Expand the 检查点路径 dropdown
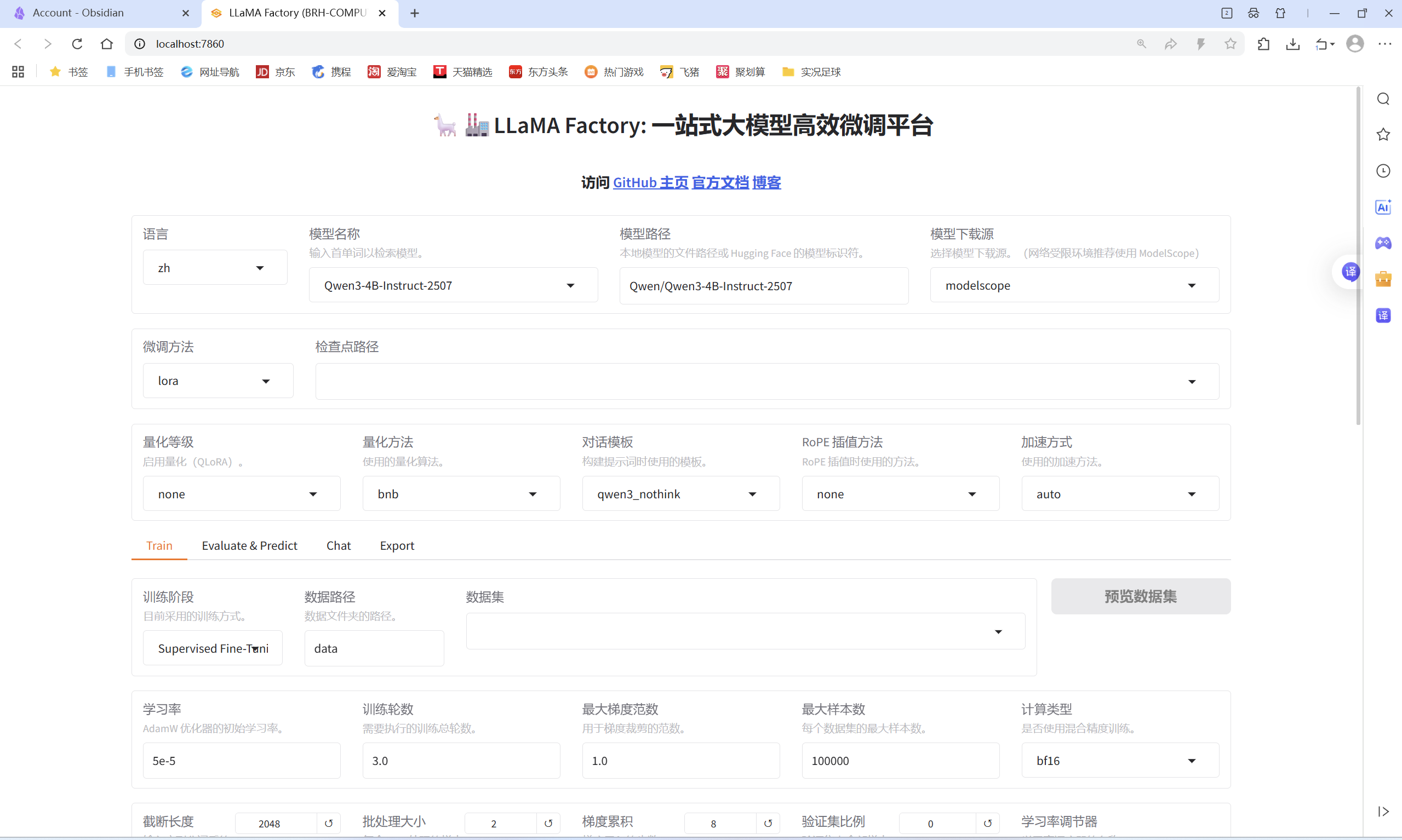1402x840 pixels. (767, 382)
